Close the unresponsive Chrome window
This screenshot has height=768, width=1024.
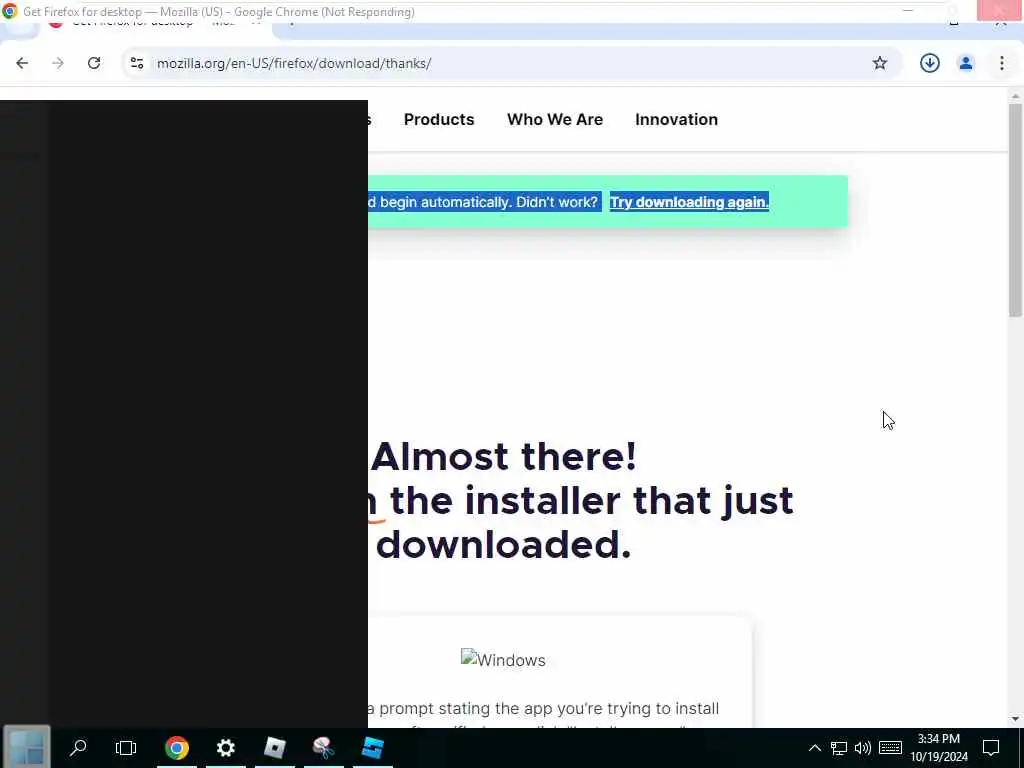click(1000, 11)
